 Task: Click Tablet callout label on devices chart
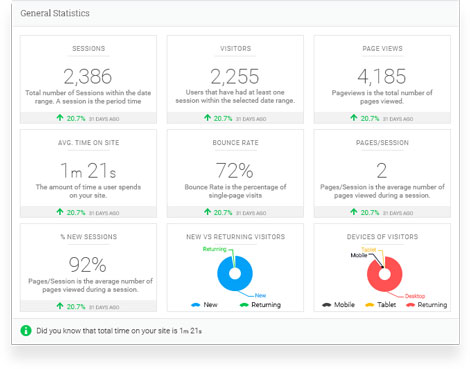tap(369, 250)
